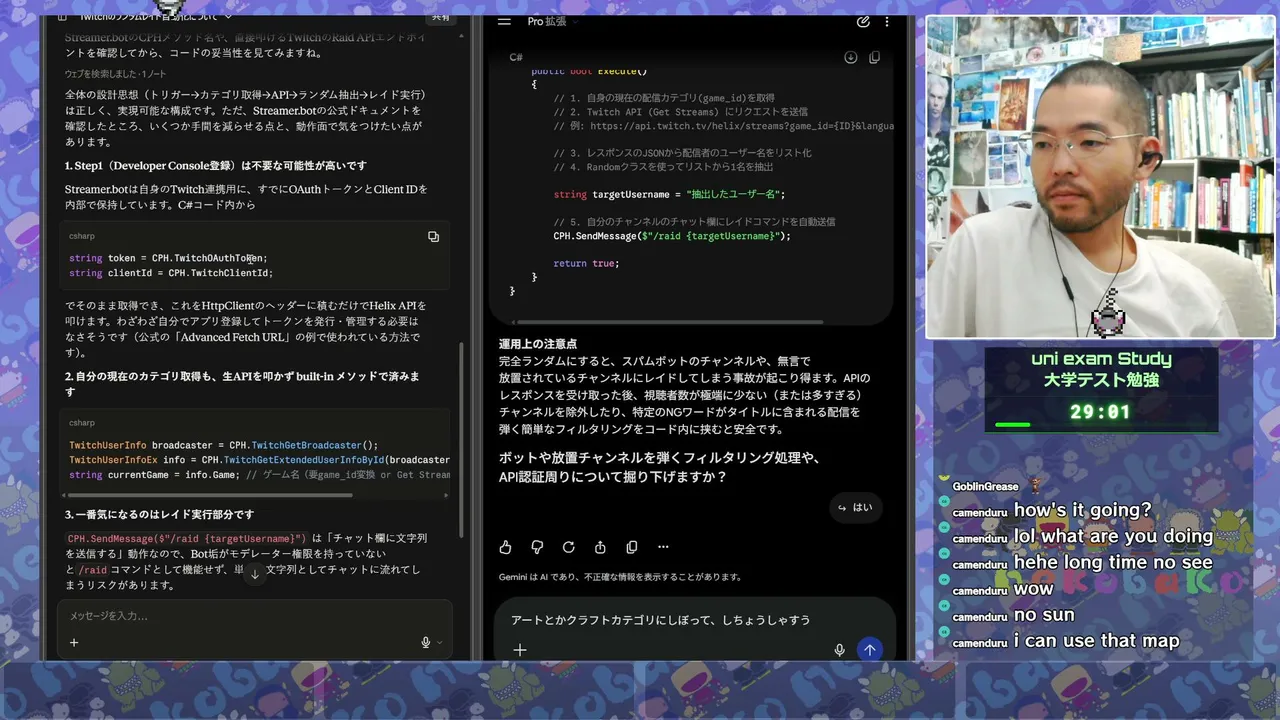The width and height of the screenshot is (1280, 720).
Task: Copy the C# code block in Gemini
Action: (874, 57)
